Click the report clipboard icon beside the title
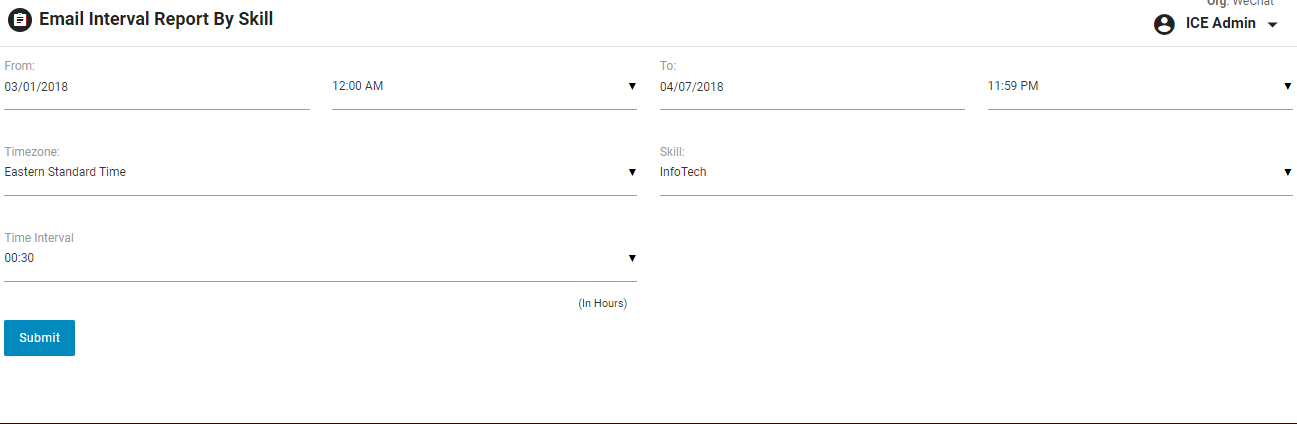 pyautogui.click(x=20, y=20)
